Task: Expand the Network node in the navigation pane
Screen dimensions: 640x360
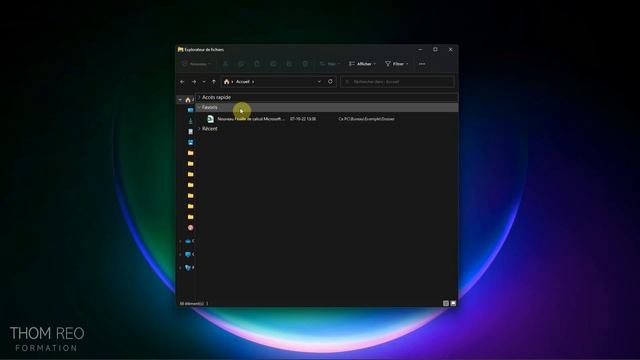Action: 180,268
